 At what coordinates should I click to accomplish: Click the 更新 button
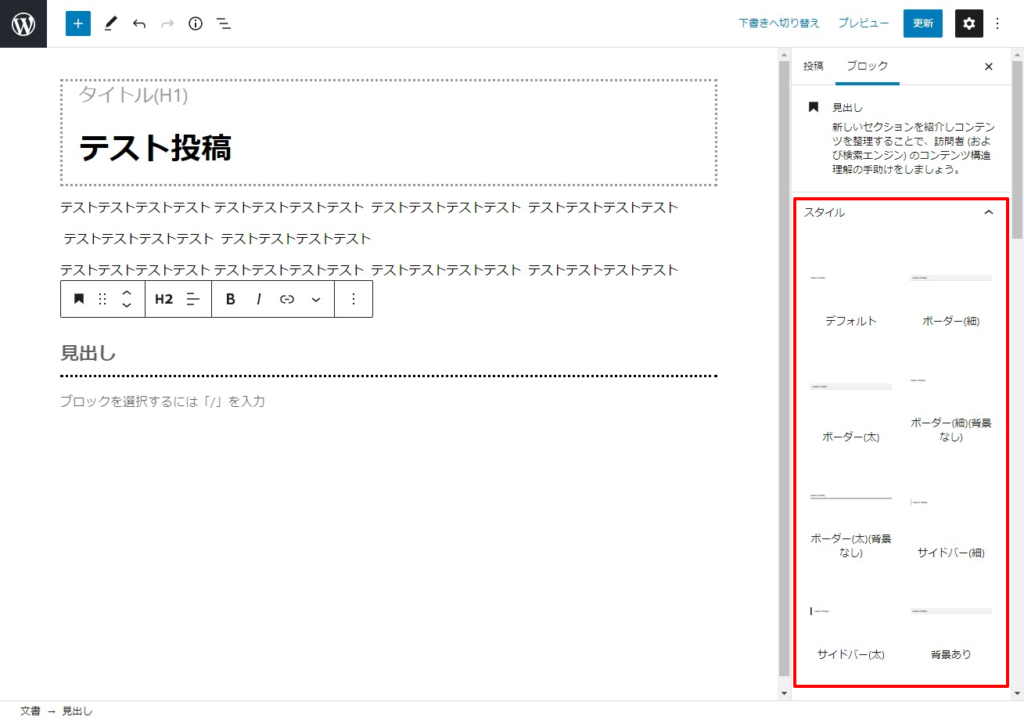click(x=922, y=23)
